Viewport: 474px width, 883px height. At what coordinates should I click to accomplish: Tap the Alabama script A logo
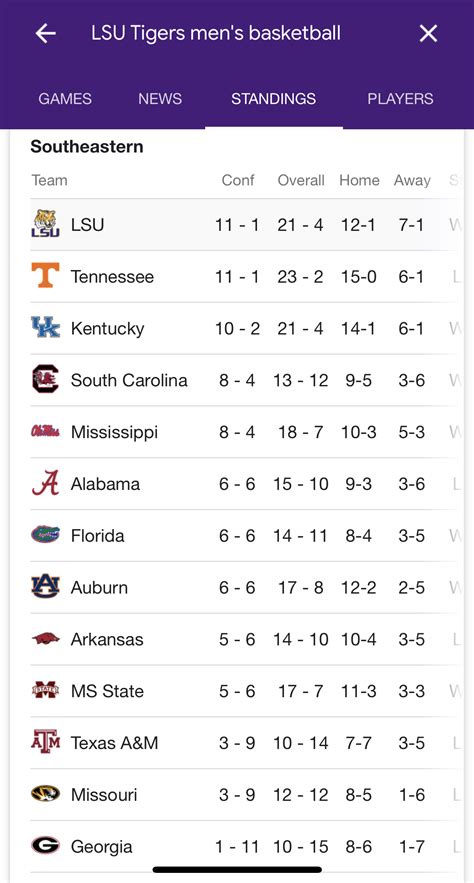pyautogui.click(x=46, y=483)
